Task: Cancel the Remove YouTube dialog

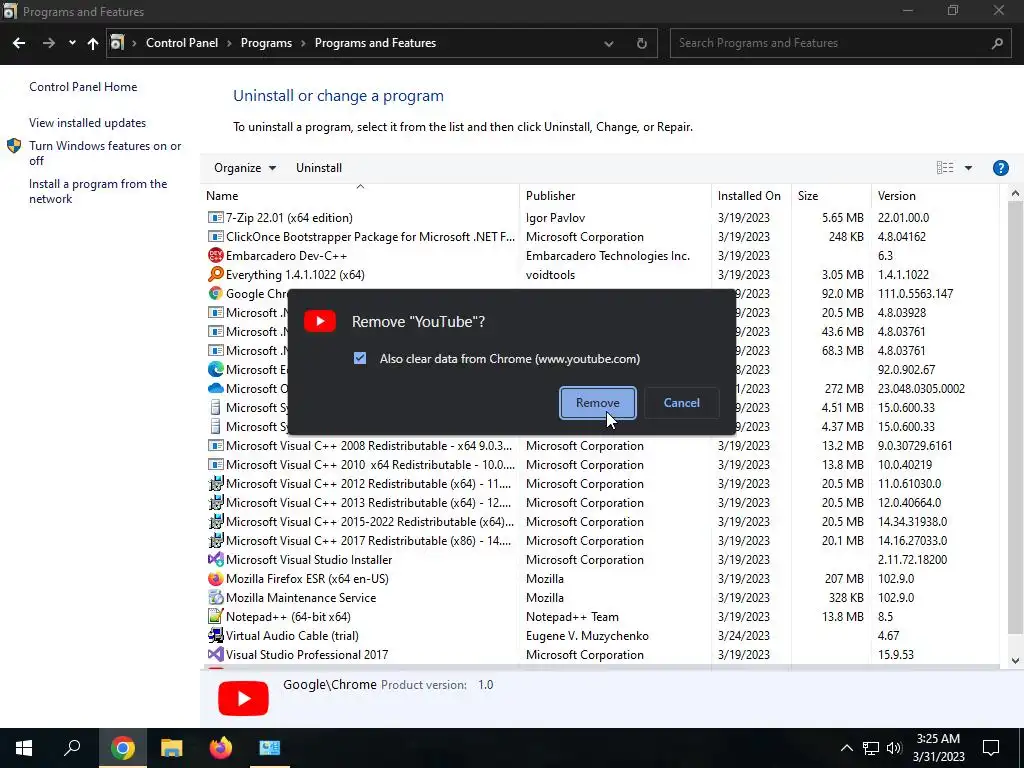Action: pyautogui.click(x=681, y=403)
